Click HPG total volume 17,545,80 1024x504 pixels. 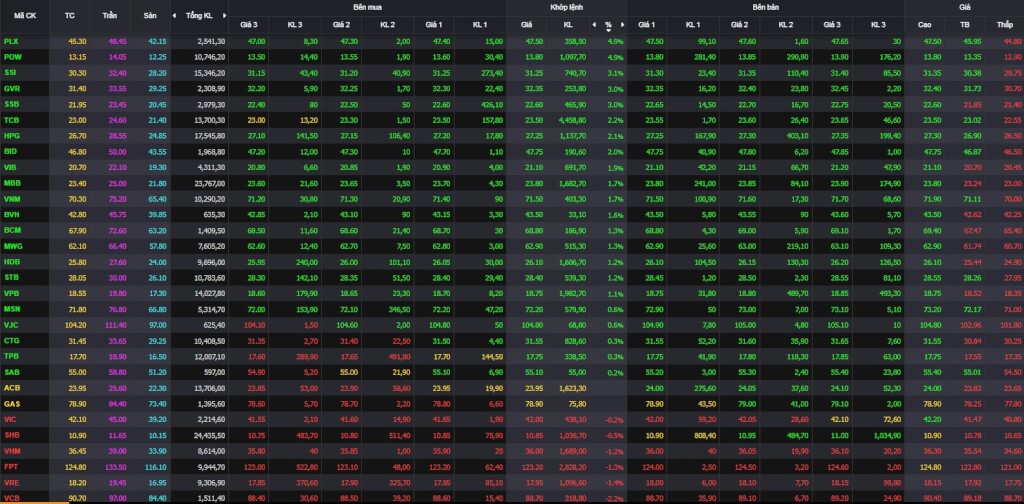point(210,136)
